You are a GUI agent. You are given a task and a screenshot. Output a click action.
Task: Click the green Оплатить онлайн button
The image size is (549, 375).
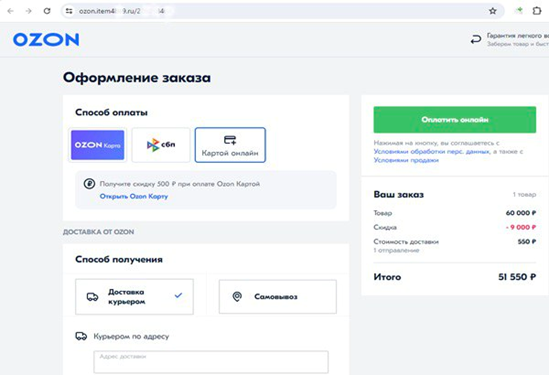click(454, 120)
